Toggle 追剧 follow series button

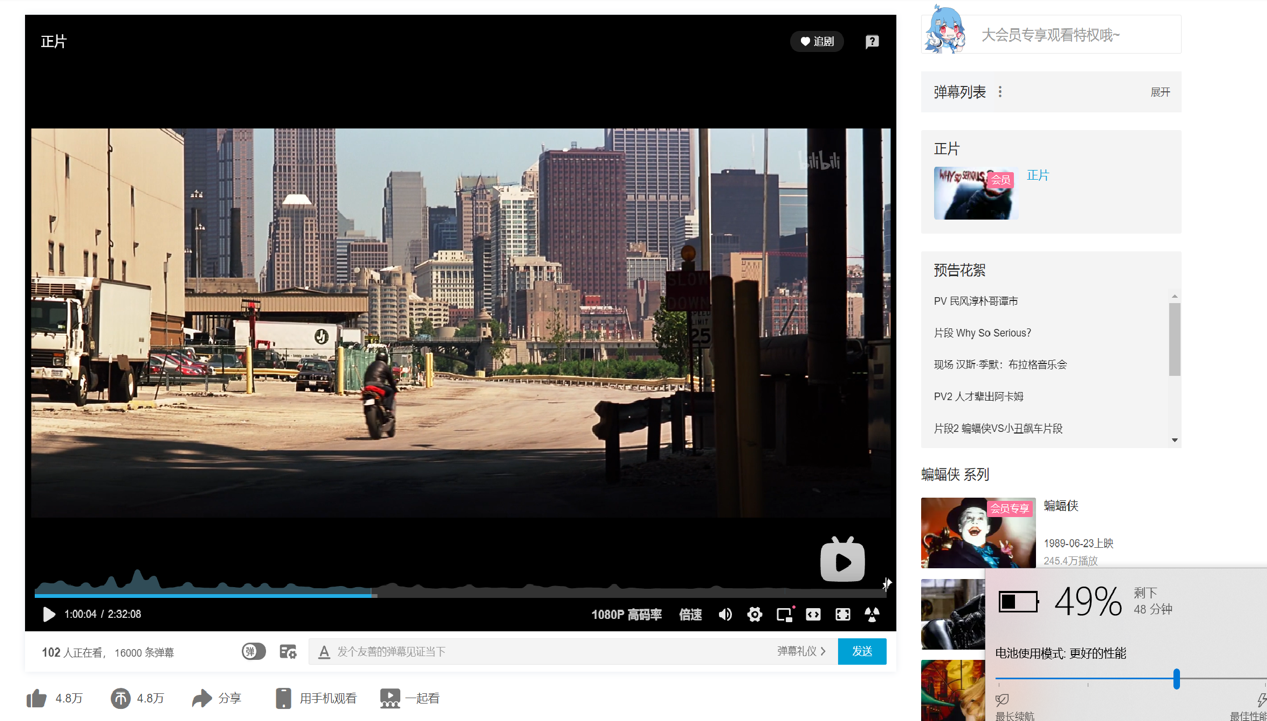click(x=817, y=41)
